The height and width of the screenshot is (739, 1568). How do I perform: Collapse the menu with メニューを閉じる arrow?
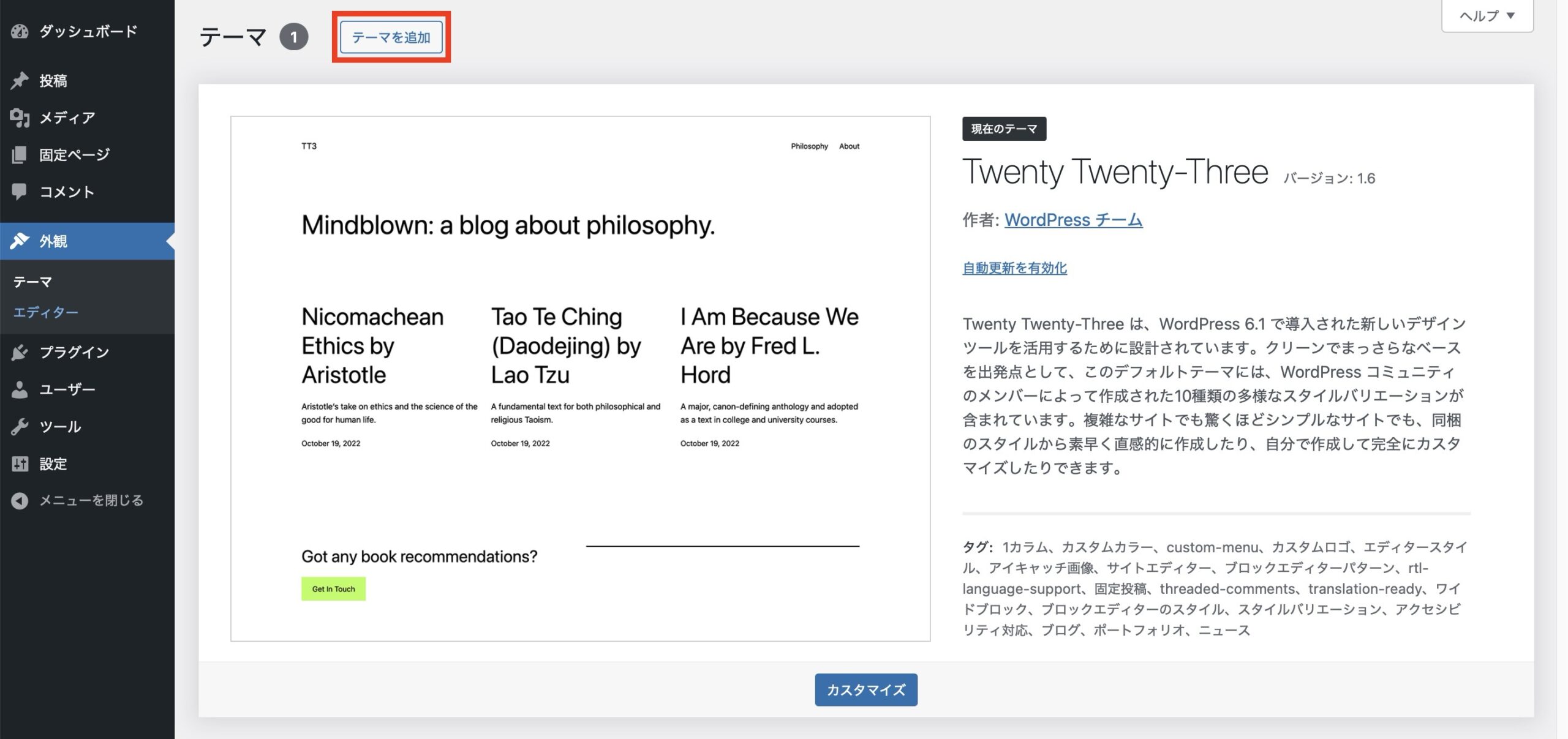click(20, 501)
